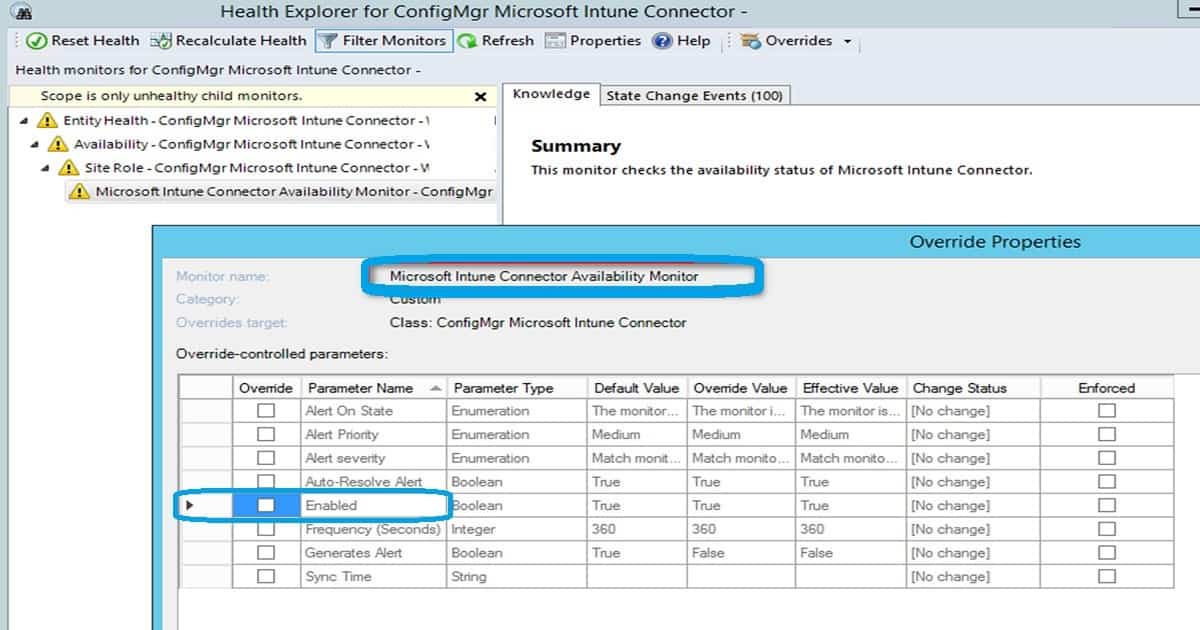This screenshot has width=1200, height=630.
Task: Select the Site Role monitor row
Action: point(256,168)
